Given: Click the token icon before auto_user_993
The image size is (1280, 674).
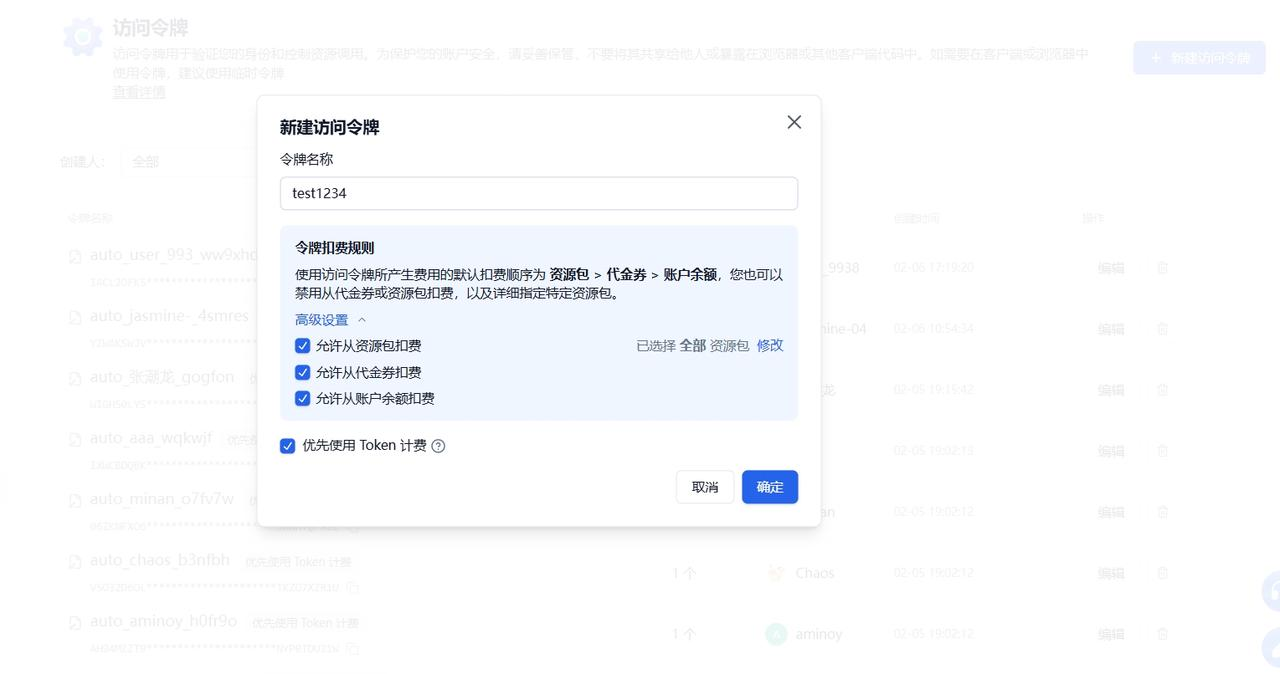Looking at the screenshot, I should [75, 257].
